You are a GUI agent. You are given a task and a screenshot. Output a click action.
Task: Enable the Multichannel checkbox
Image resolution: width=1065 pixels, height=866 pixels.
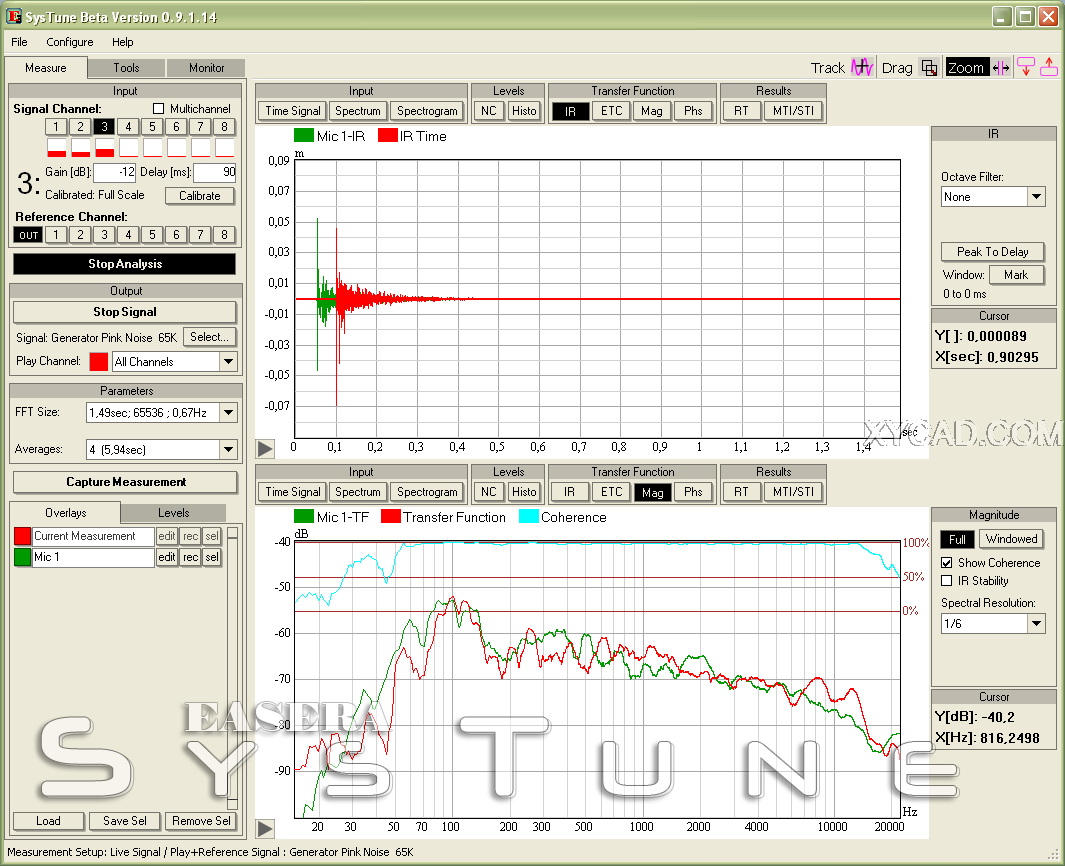pos(158,109)
